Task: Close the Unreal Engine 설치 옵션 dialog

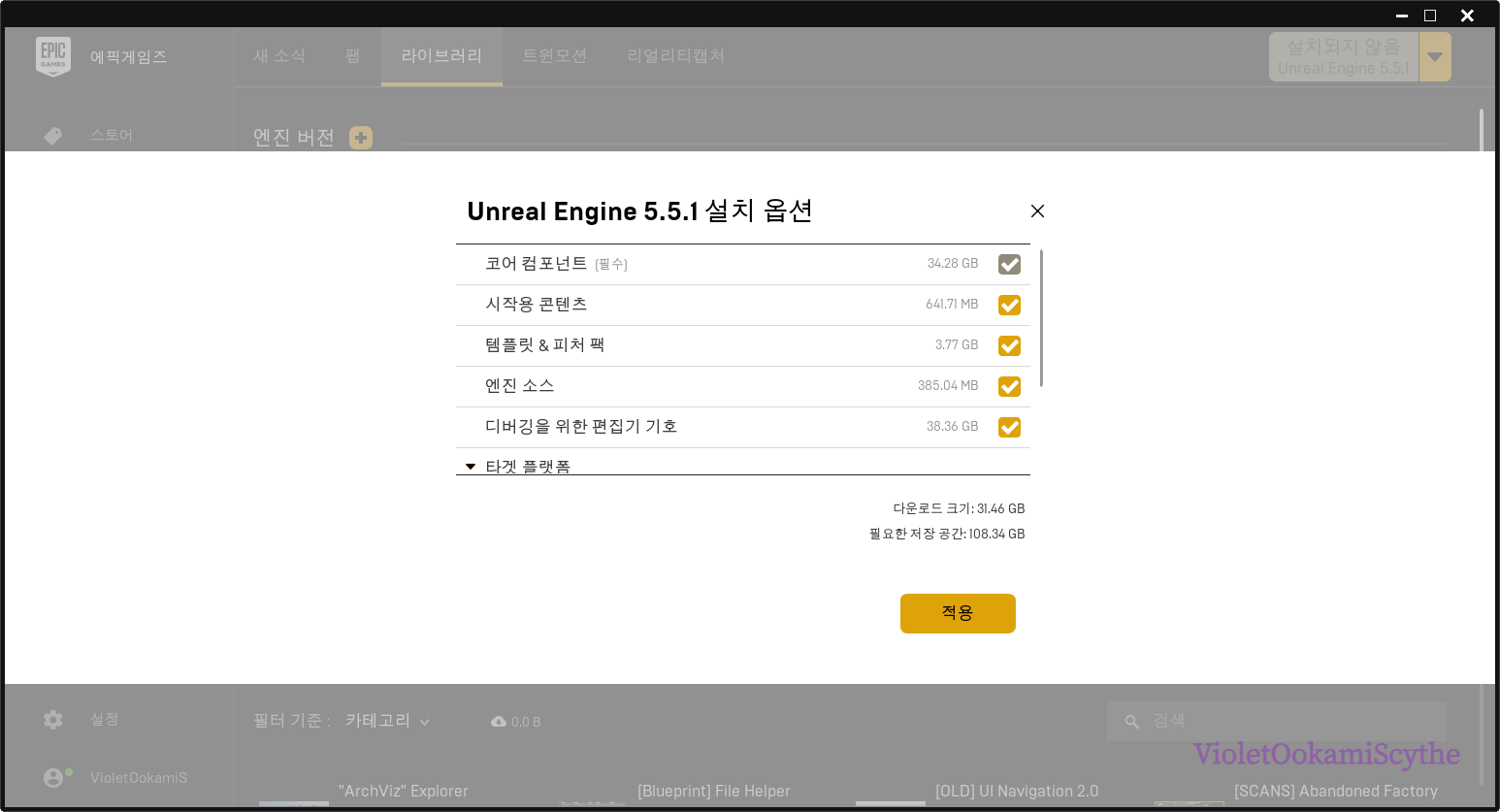Action: [1037, 211]
